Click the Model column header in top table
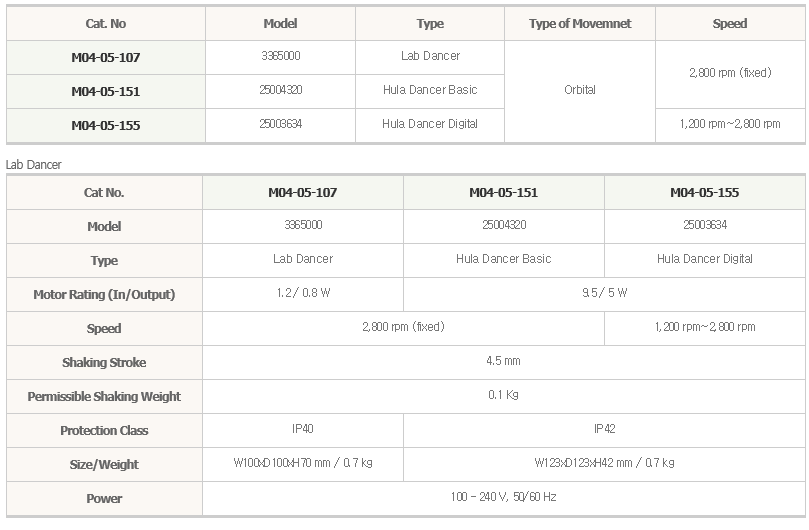Screen dimensions: 809x530 point(280,24)
